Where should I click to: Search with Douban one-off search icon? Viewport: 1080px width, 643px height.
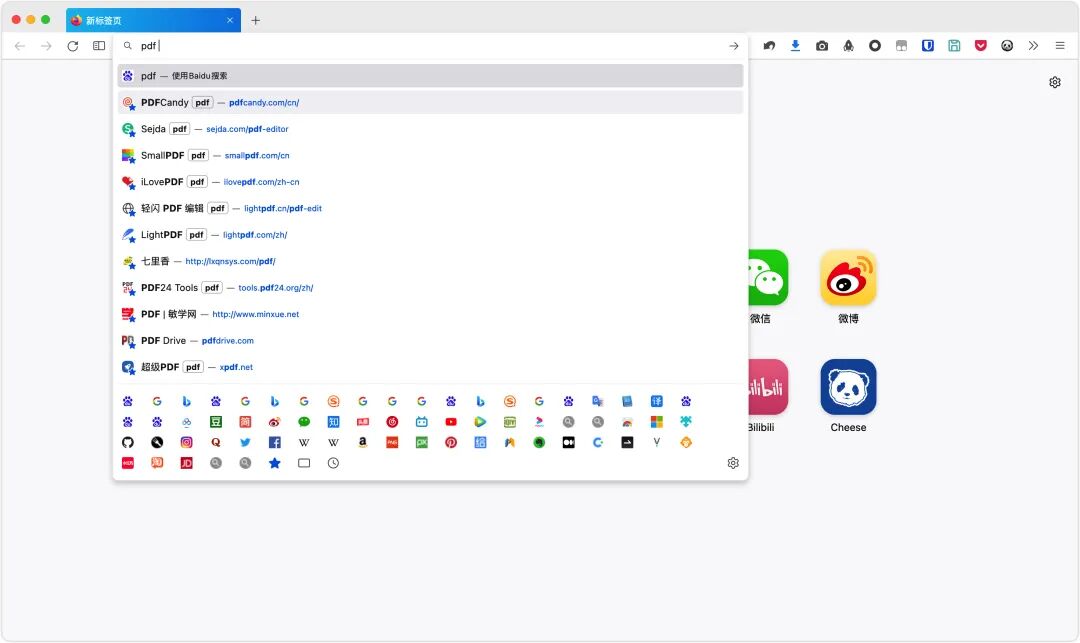216,422
